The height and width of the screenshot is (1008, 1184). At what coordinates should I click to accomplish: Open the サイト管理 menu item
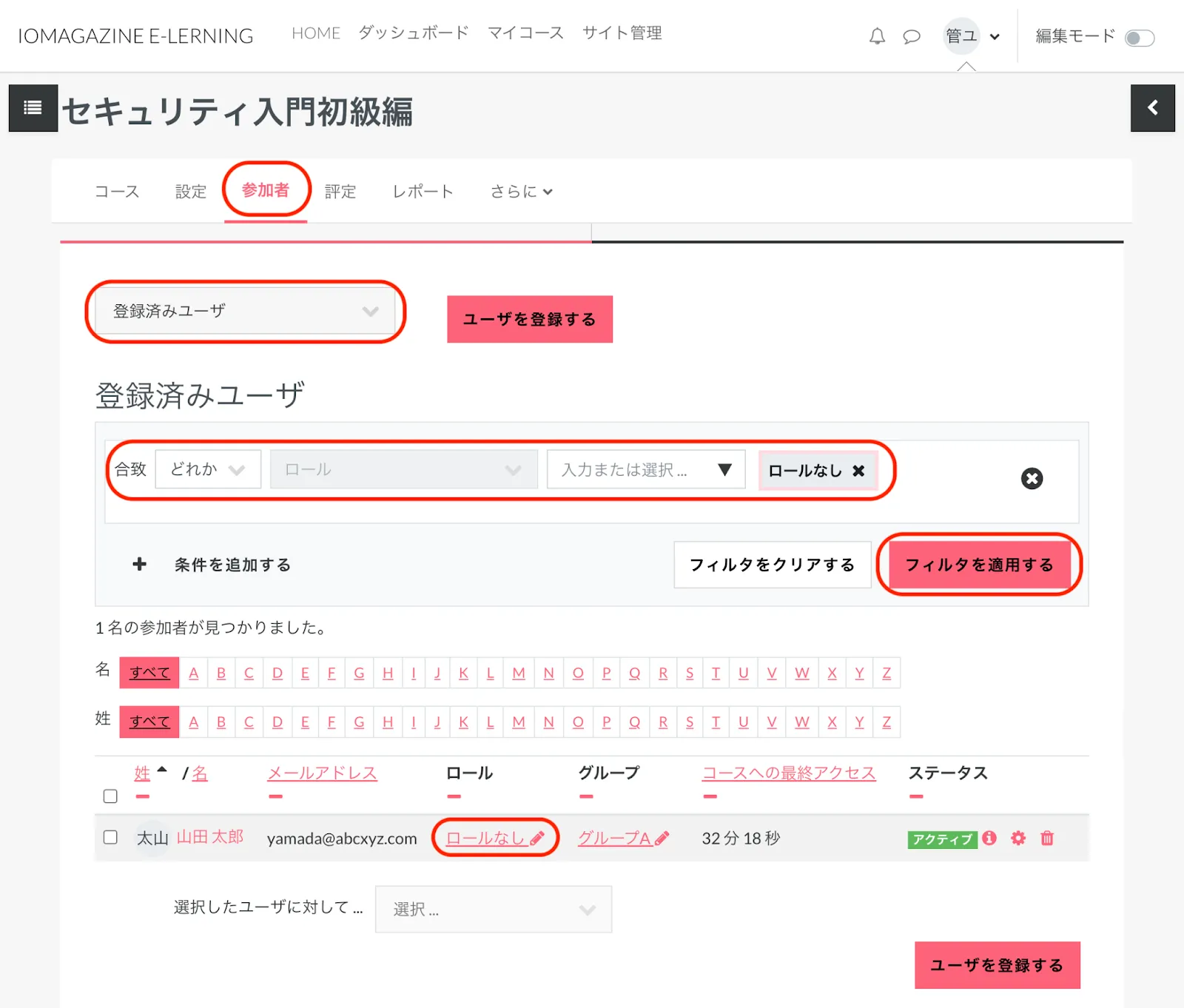click(622, 33)
